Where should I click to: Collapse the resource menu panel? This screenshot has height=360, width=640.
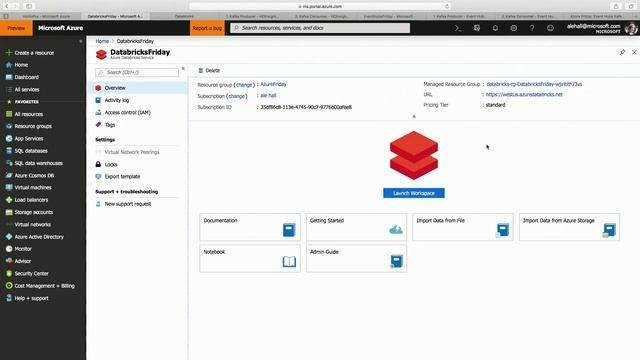pyautogui.click(x=183, y=69)
